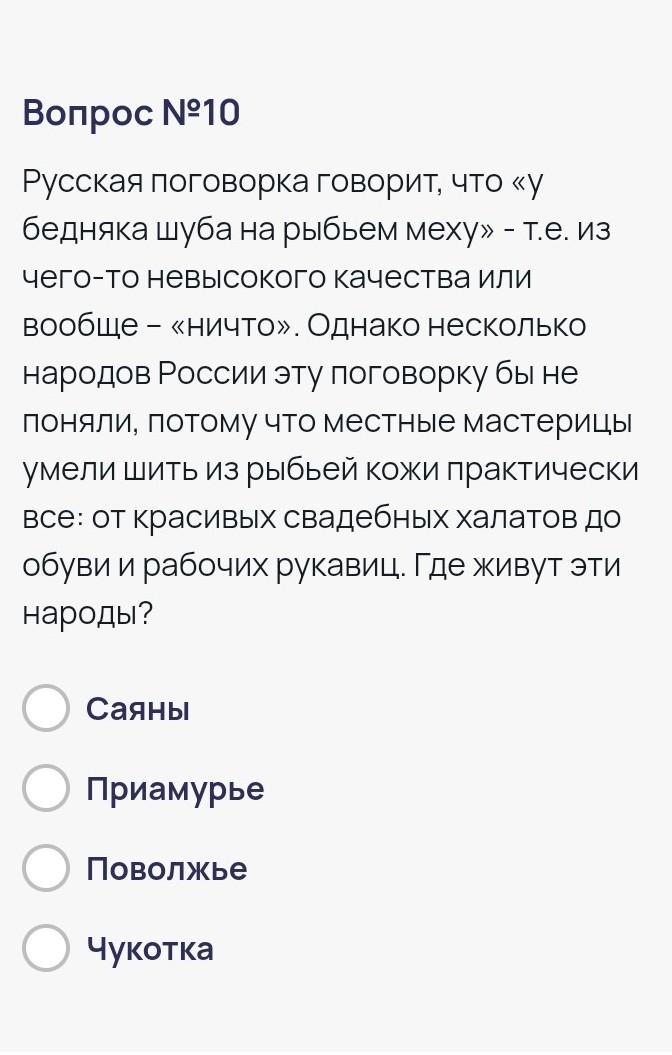Screen dimensions: 672x1055
Task: Select the Поволжье radio button
Action: (46, 869)
